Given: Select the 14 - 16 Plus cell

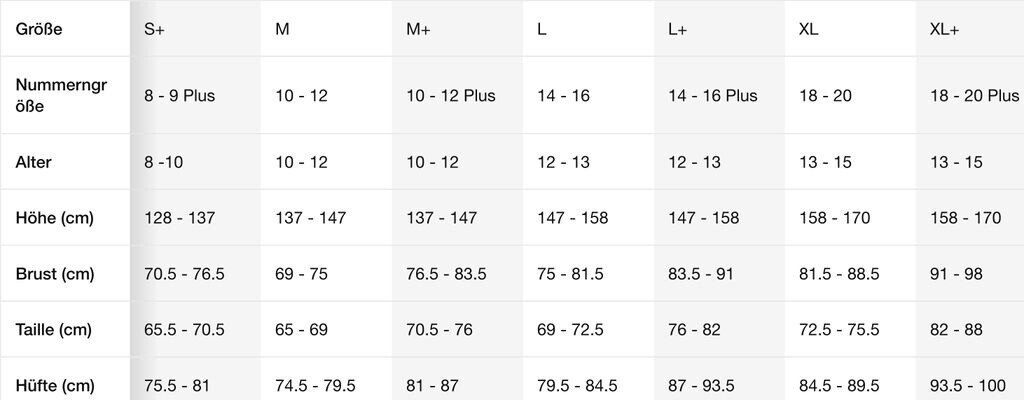Looking at the screenshot, I should 712,96.
